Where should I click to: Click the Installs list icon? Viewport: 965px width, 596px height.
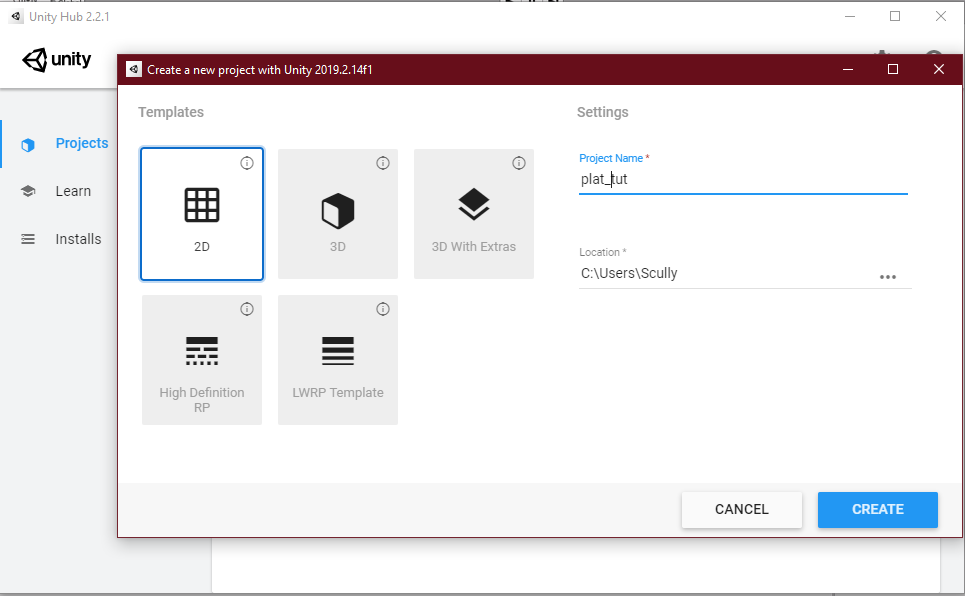click(x=28, y=239)
